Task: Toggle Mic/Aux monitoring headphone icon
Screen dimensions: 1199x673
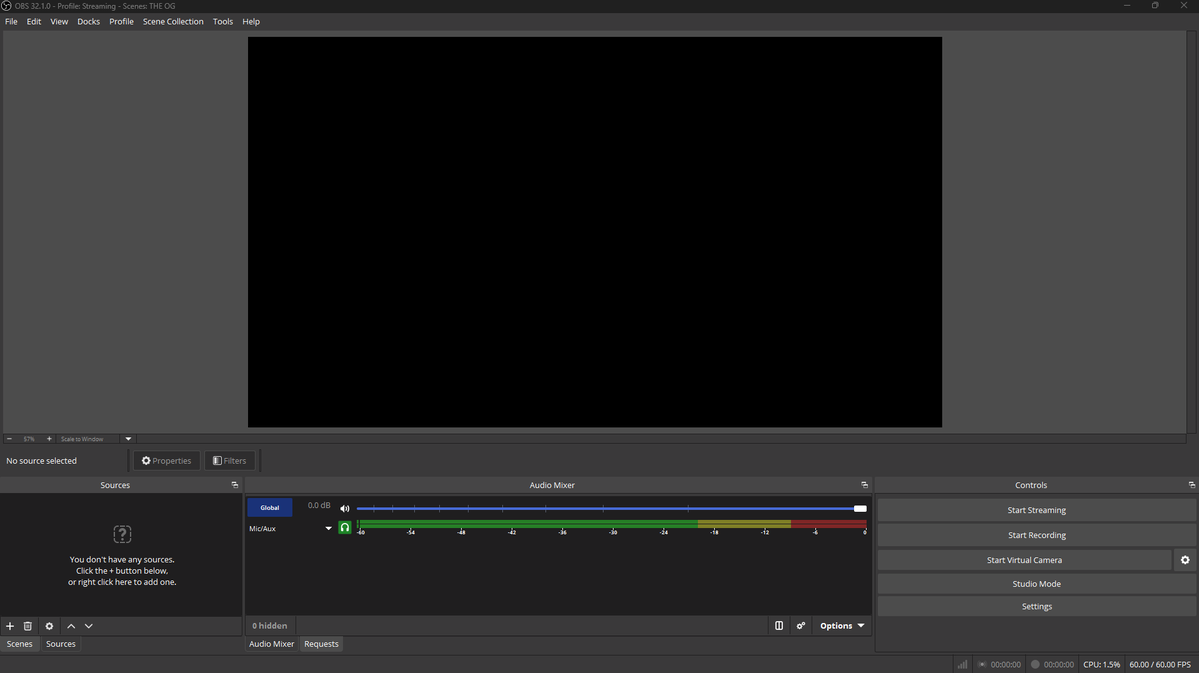Action: pos(345,528)
